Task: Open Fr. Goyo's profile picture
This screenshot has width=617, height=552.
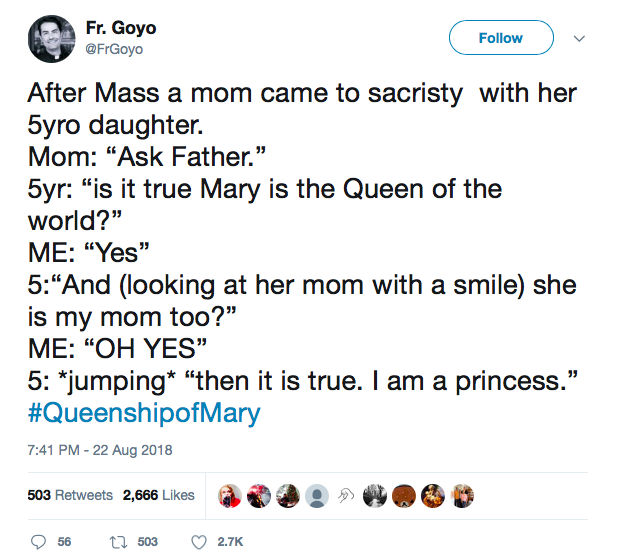Action: click(x=45, y=39)
